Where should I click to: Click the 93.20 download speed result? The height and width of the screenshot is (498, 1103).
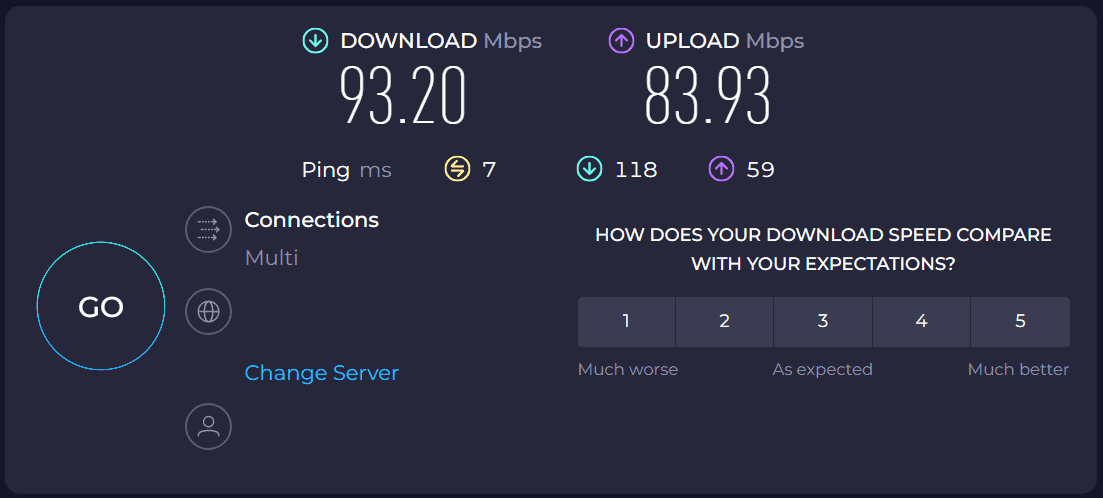click(403, 97)
